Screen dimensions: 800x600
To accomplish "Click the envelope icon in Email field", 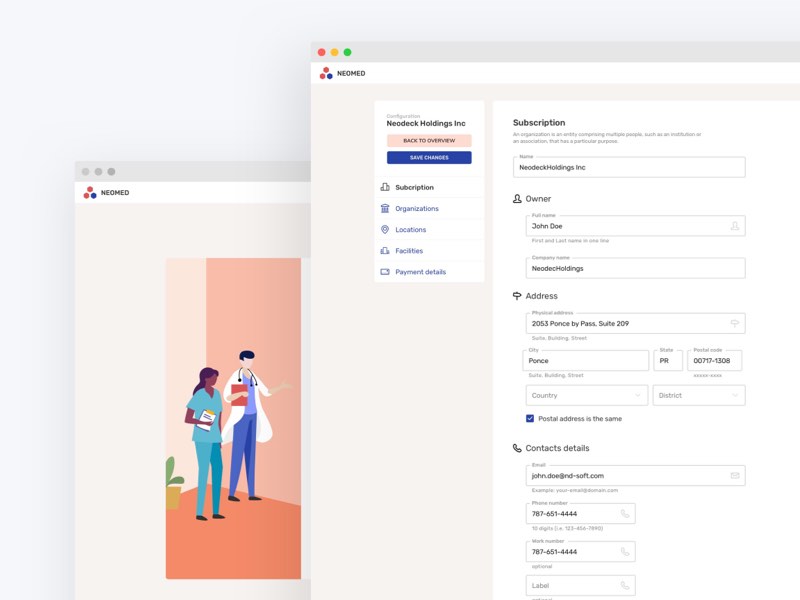I will pyautogui.click(x=734, y=475).
